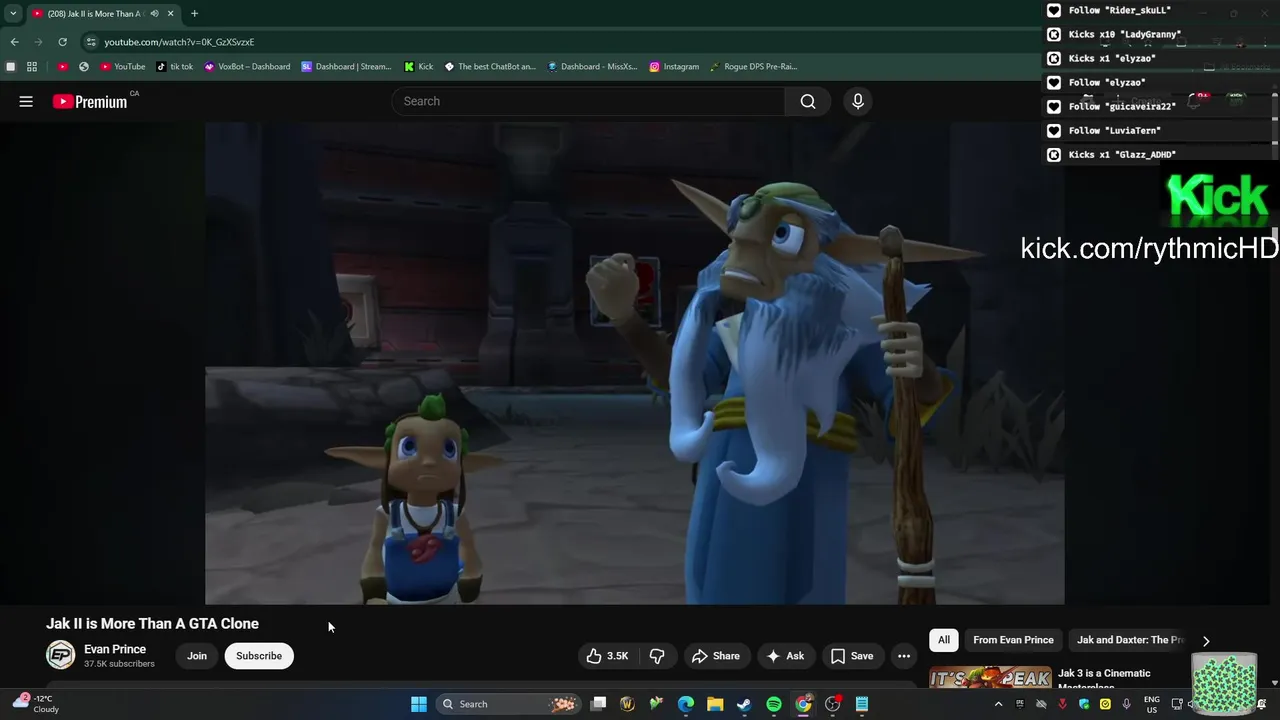Open the Ask AI button
This screenshot has width=1280, height=720.
[785, 656]
